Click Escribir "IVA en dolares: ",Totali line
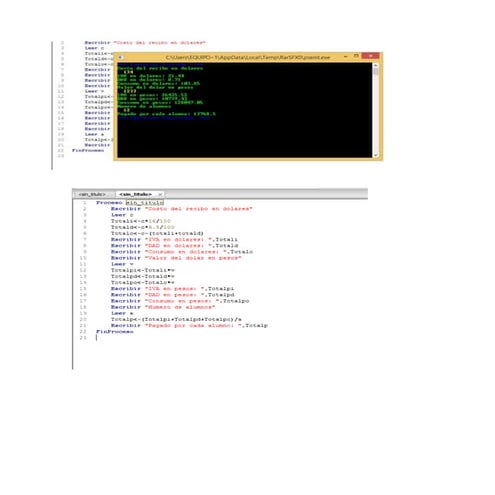The image size is (495, 495). pyautogui.click(x=174, y=240)
